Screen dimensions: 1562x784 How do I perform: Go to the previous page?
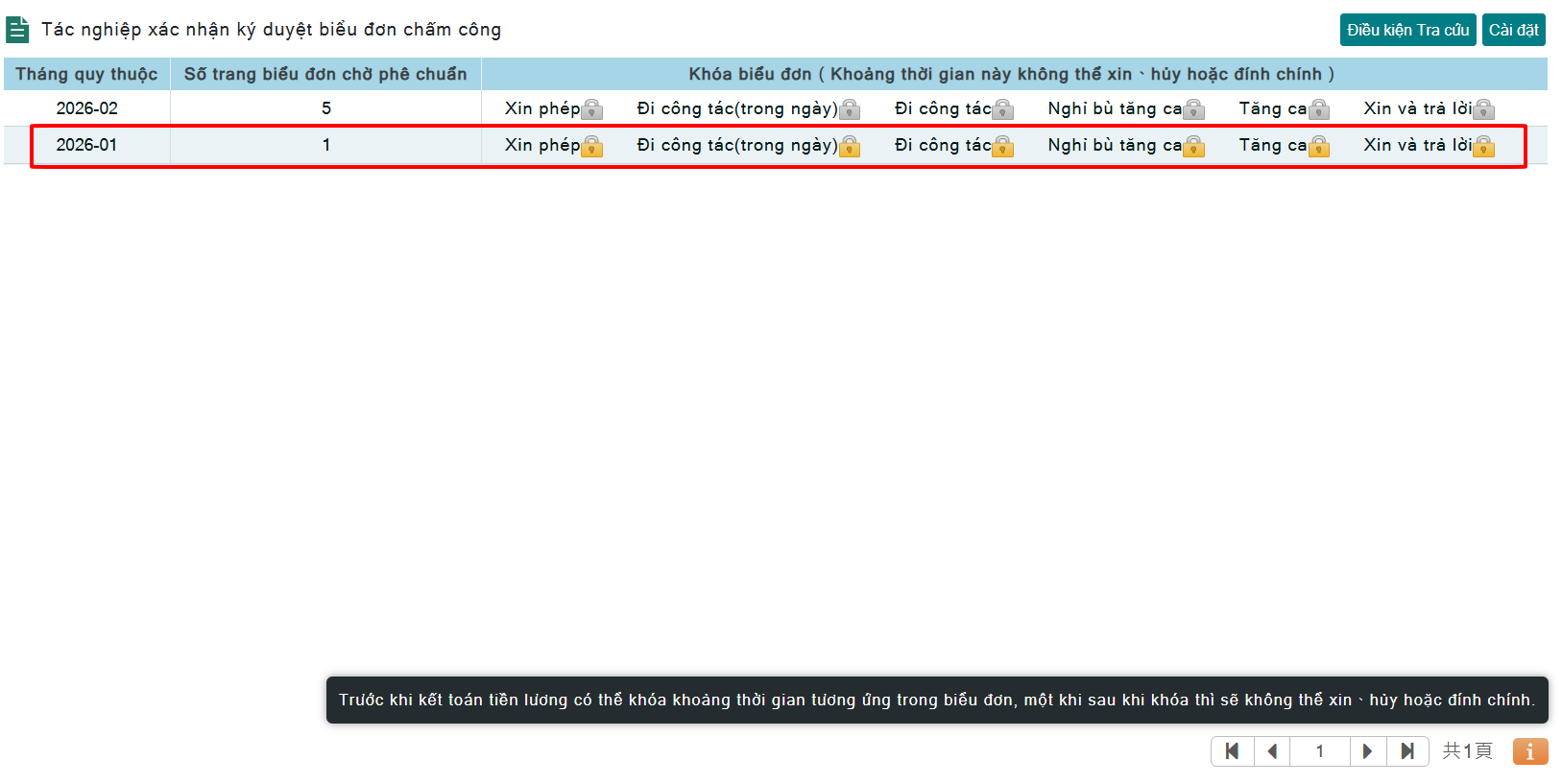tap(1272, 751)
